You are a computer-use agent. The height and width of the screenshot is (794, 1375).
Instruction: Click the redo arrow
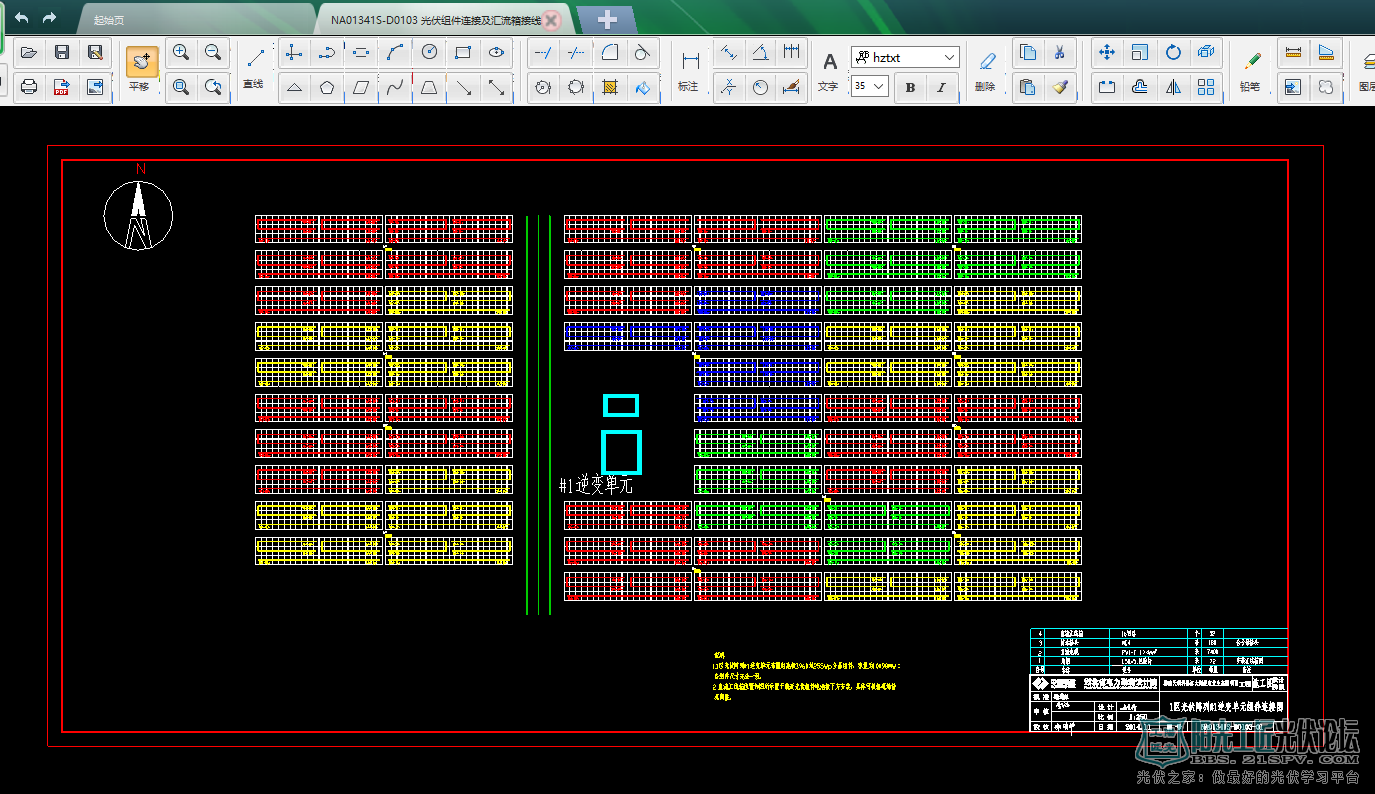[49, 18]
